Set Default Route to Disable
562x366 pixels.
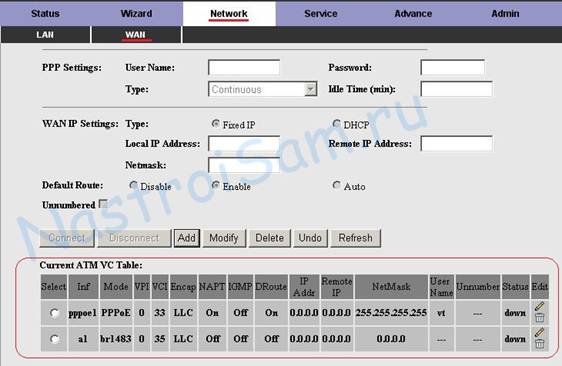pyautogui.click(x=133, y=185)
